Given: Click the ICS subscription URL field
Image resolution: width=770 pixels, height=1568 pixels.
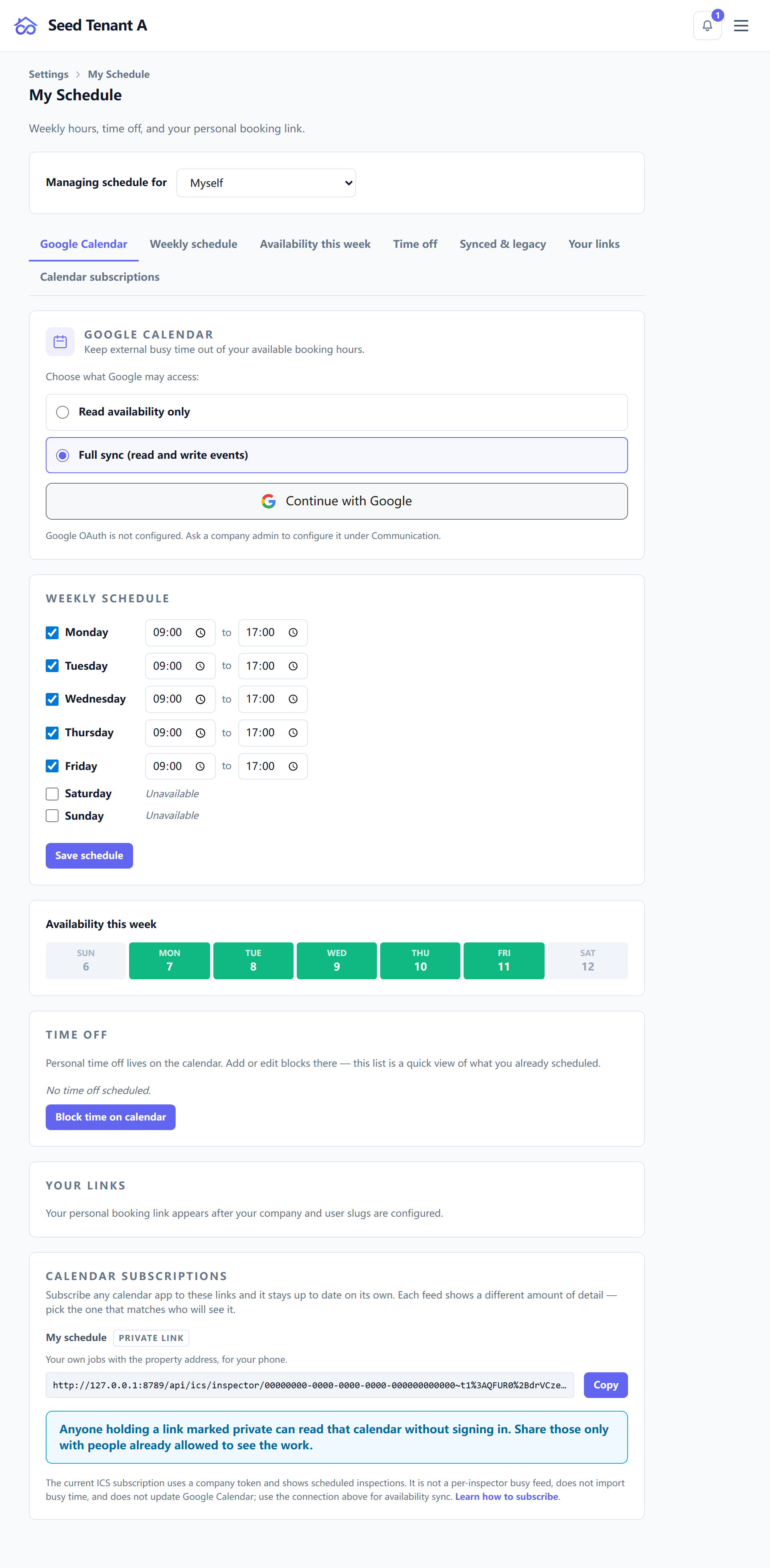Looking at the screenshot, I should pos(310,1385).
